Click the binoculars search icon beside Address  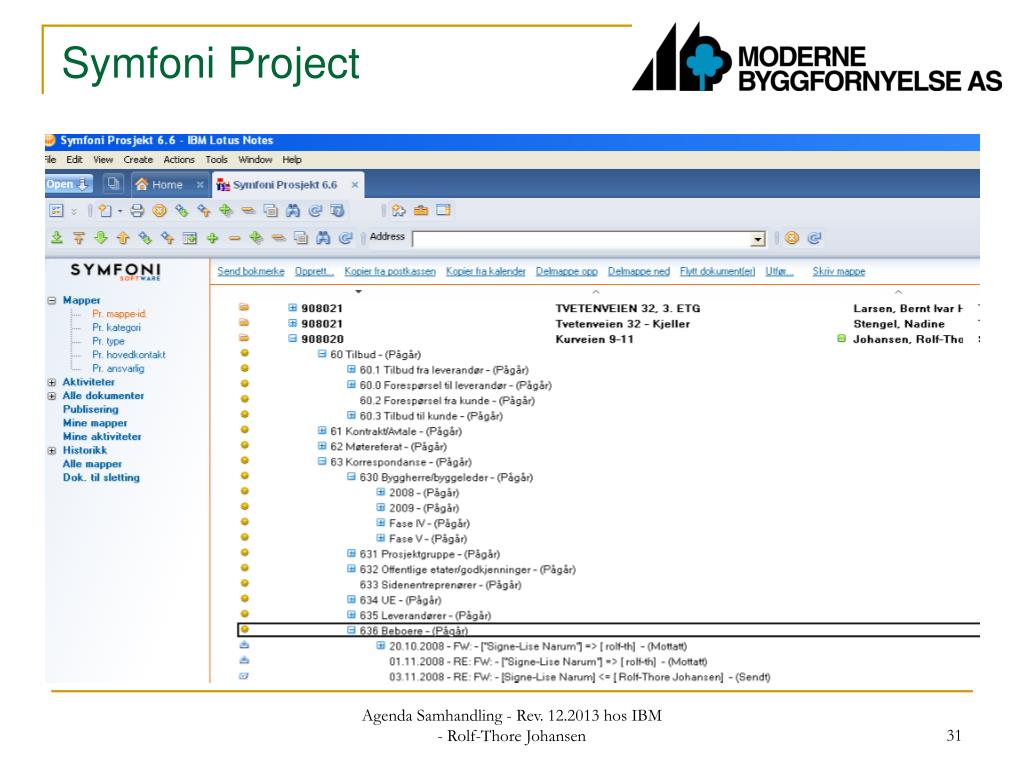(x=323, y=238)
